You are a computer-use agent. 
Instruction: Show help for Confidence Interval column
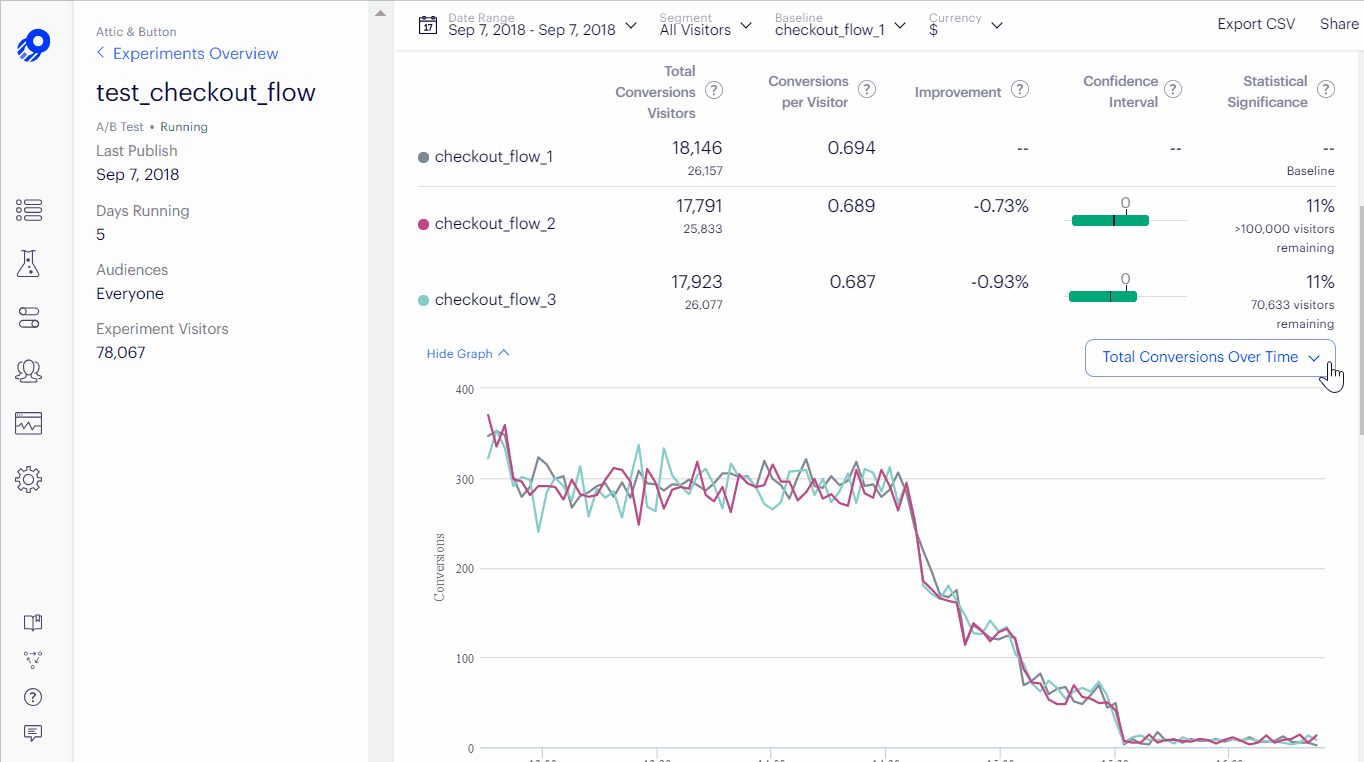[1173, 89]
